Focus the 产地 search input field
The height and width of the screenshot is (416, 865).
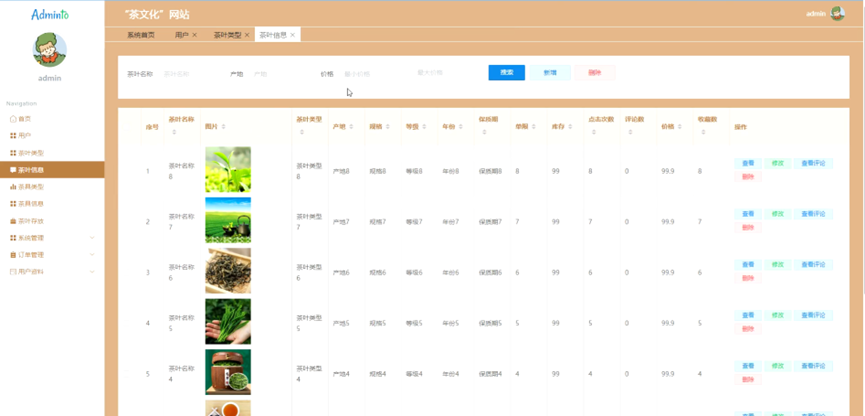point(279,74)
